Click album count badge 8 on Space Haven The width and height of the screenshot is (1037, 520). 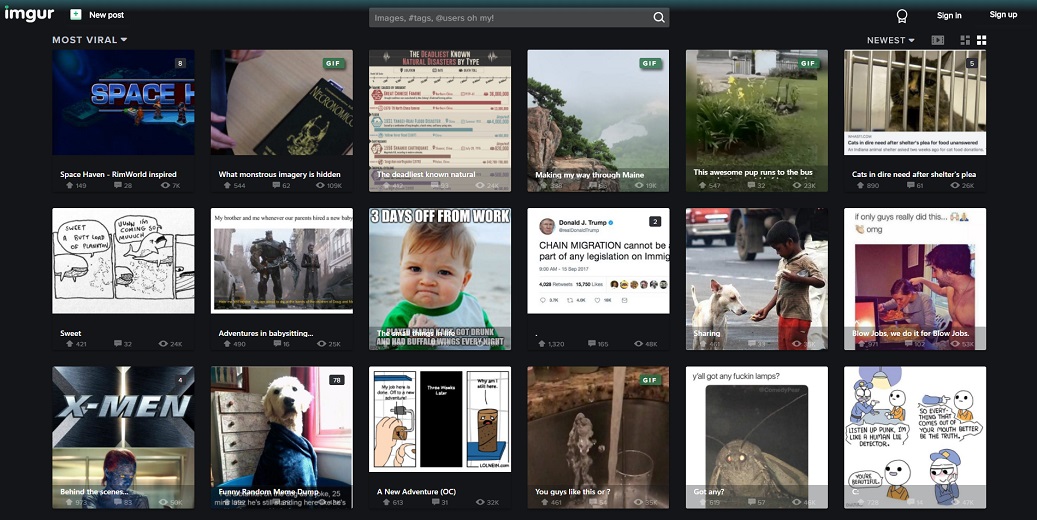pyautogui.click(x=179, y=64)
